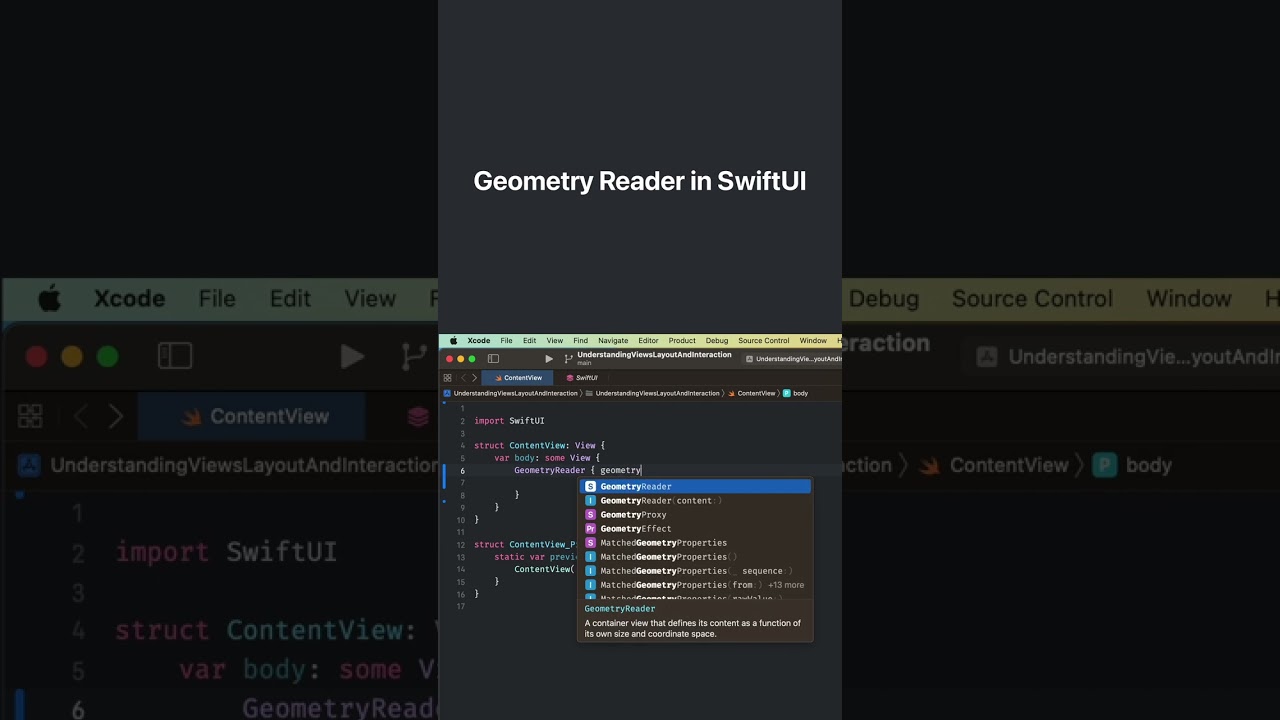
Task: Click the project name in the breadcrumb bar
Action: [510, 393]
